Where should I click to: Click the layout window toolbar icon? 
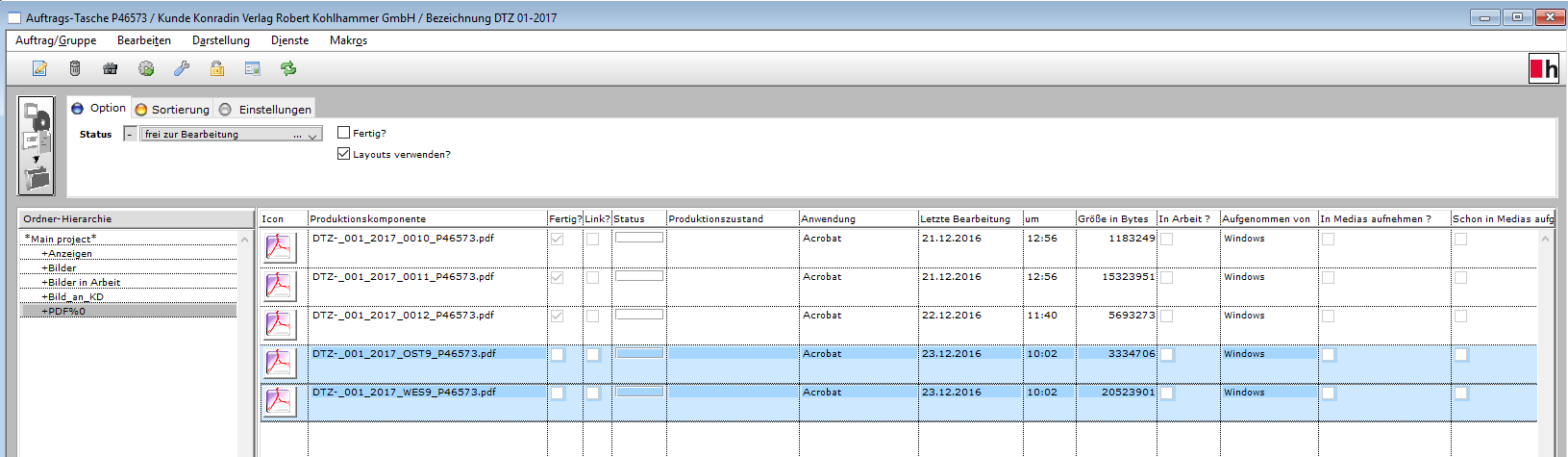point(253,68)
